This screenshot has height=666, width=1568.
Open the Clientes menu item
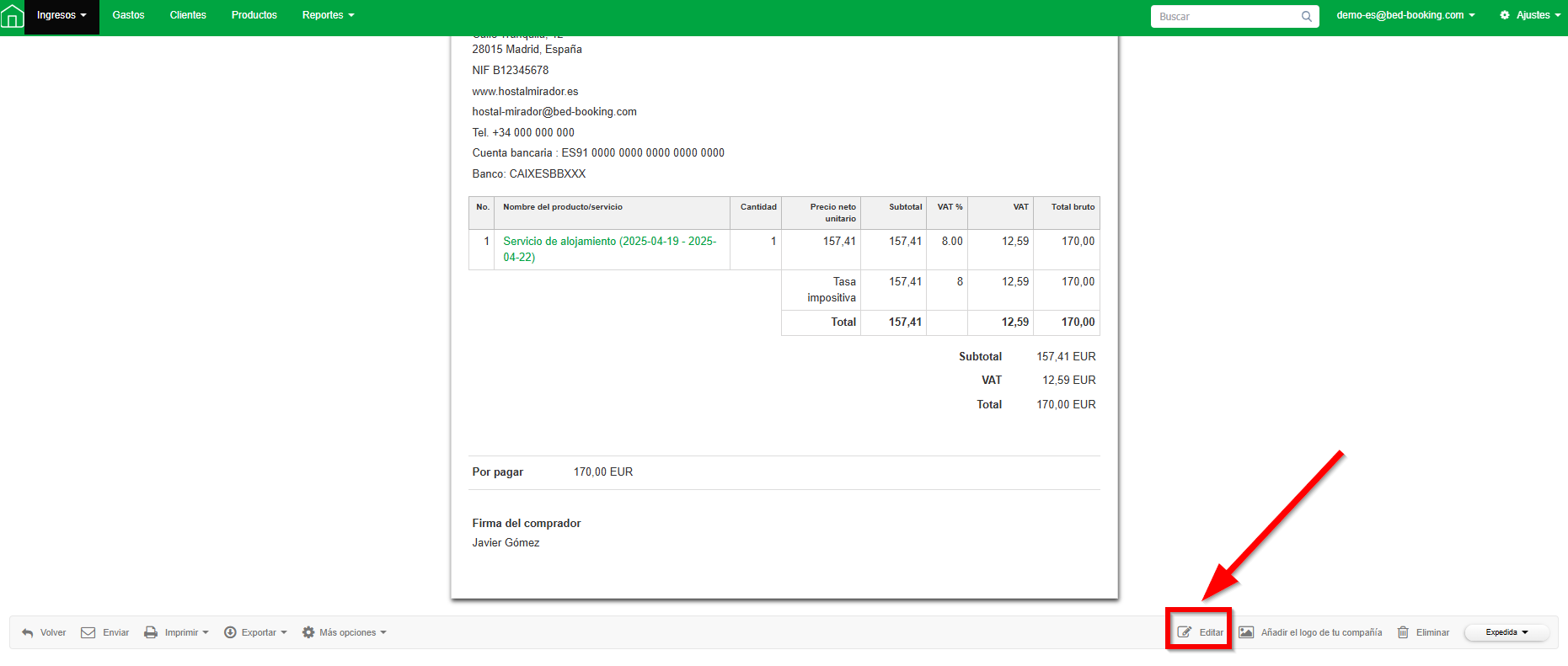coord(188,15)
